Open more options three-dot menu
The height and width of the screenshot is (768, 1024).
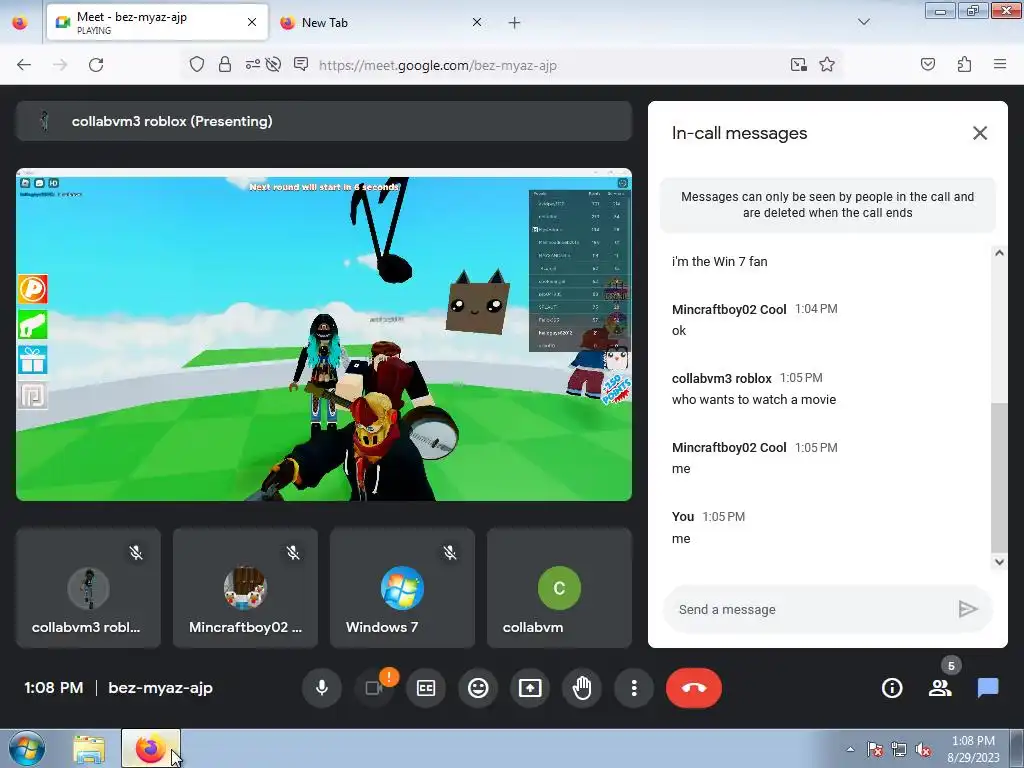634,688
